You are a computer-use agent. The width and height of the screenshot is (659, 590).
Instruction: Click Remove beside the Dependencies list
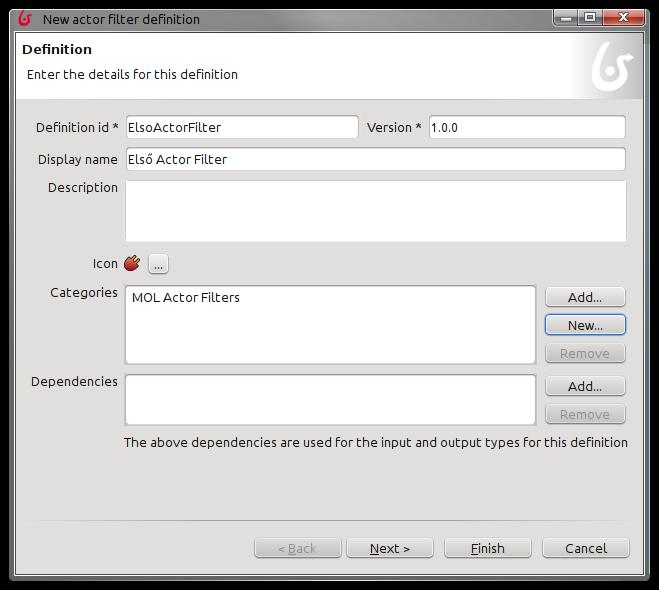(x=585, y=414)
